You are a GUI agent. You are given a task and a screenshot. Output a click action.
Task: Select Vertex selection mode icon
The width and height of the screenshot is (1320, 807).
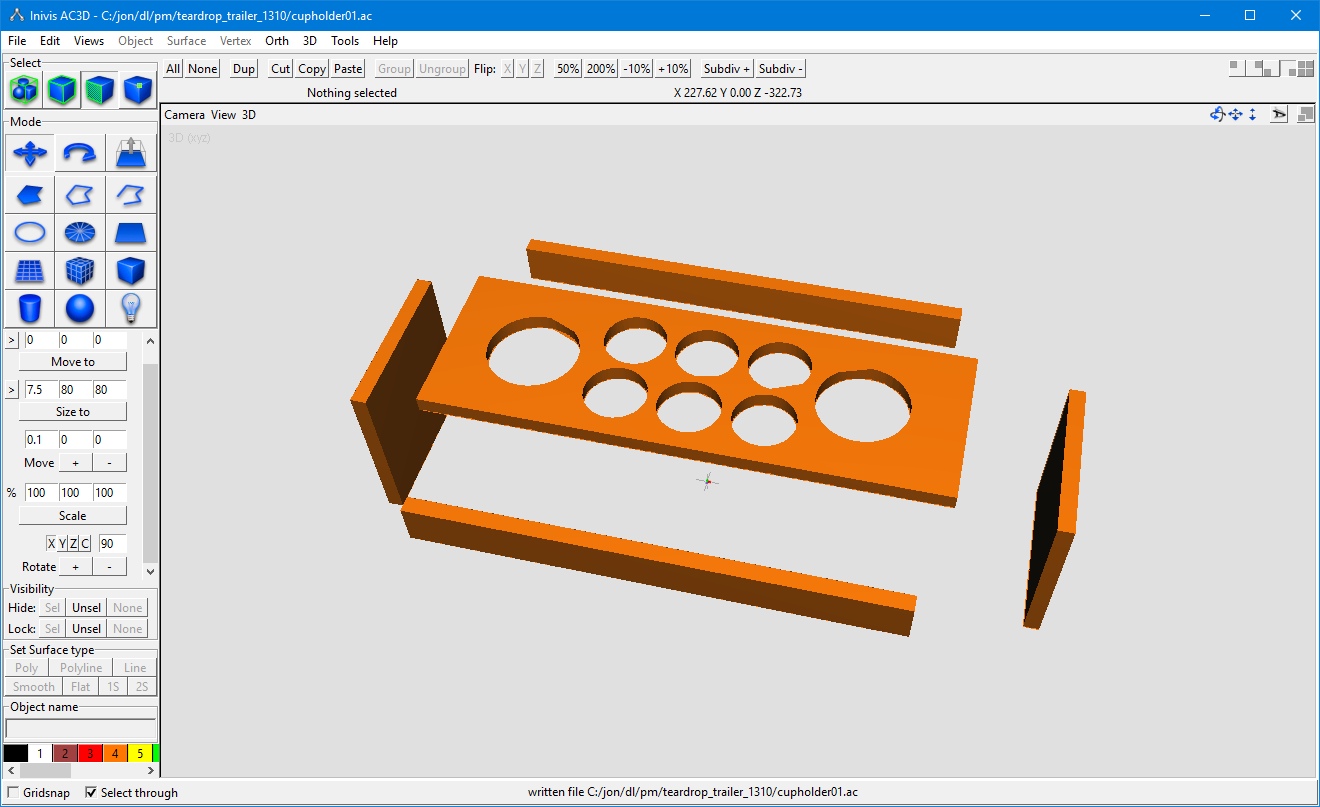(136, 90)
